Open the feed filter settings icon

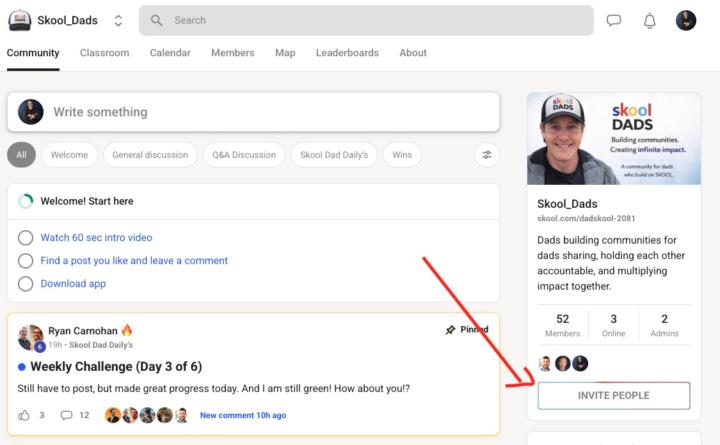click(x=486, y=155)
